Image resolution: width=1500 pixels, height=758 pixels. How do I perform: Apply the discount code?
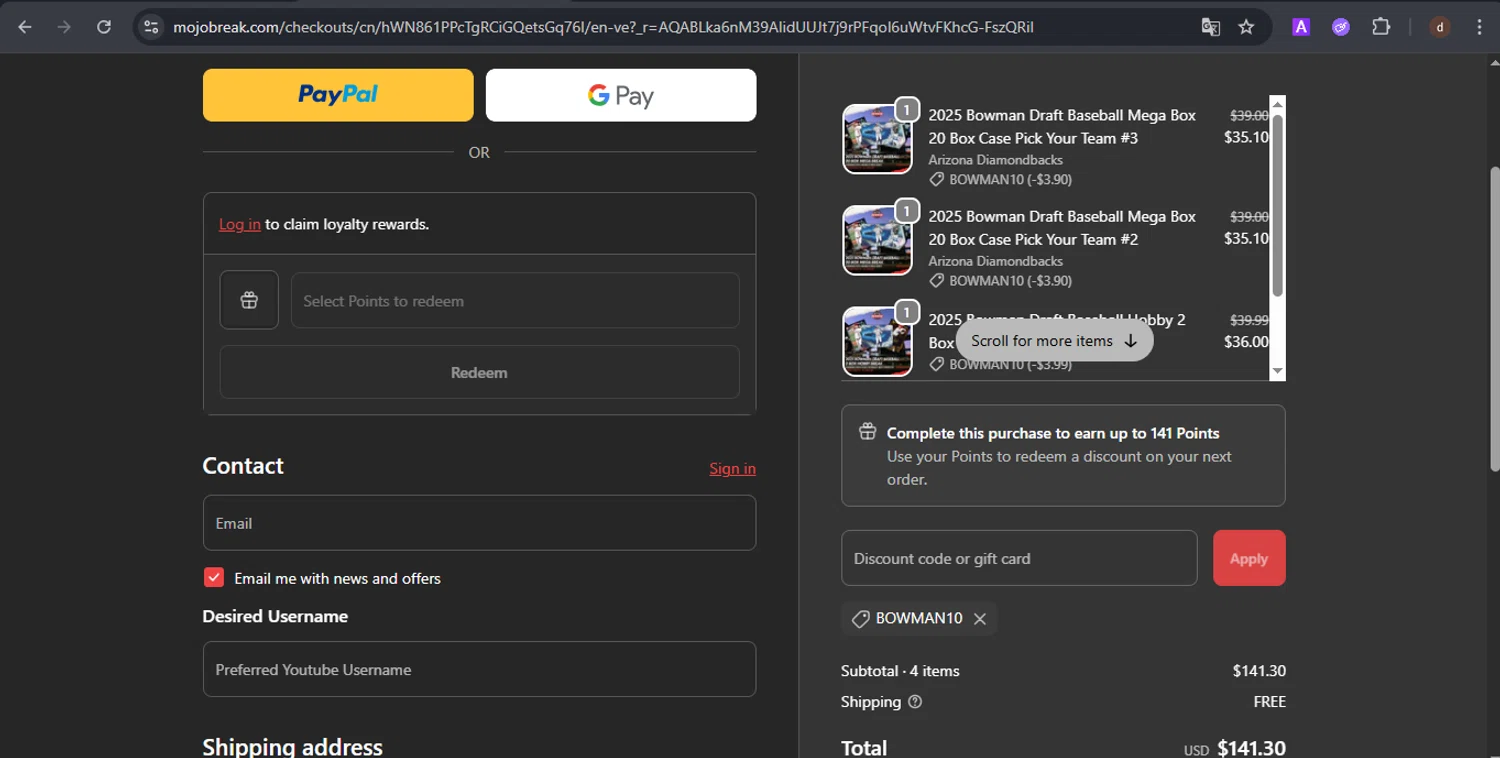click(x=1249, y=558)
